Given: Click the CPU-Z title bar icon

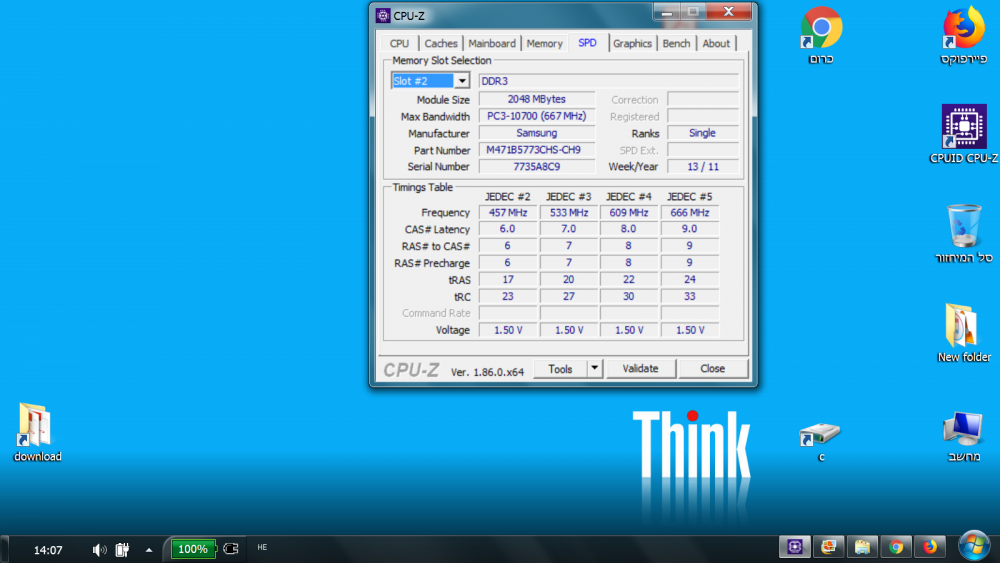Looking at the screenshot, I should coord(383,15).
